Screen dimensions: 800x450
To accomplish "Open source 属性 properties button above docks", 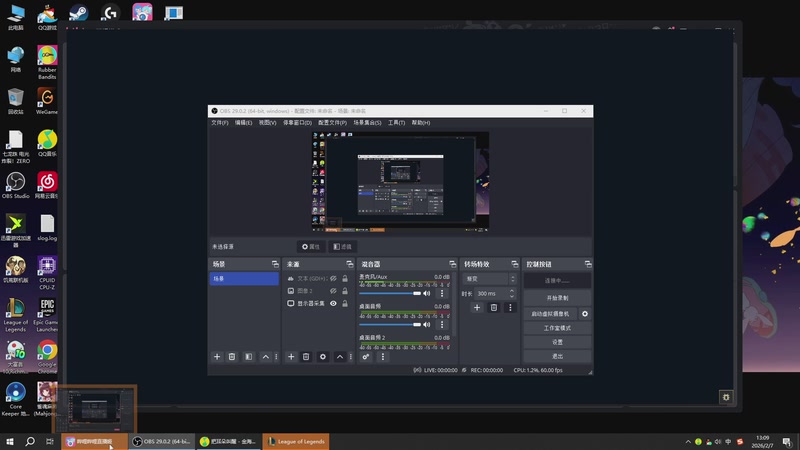I will pyautogui.click(x=311, y=246).
